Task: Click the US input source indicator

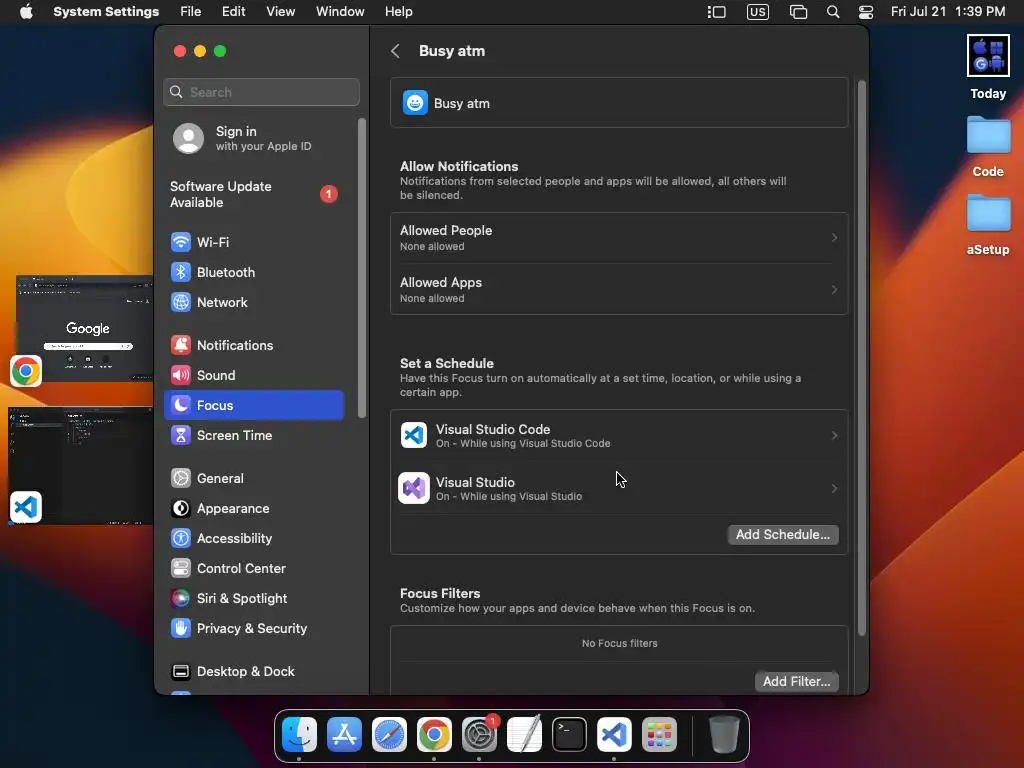Action: [758, 12]
